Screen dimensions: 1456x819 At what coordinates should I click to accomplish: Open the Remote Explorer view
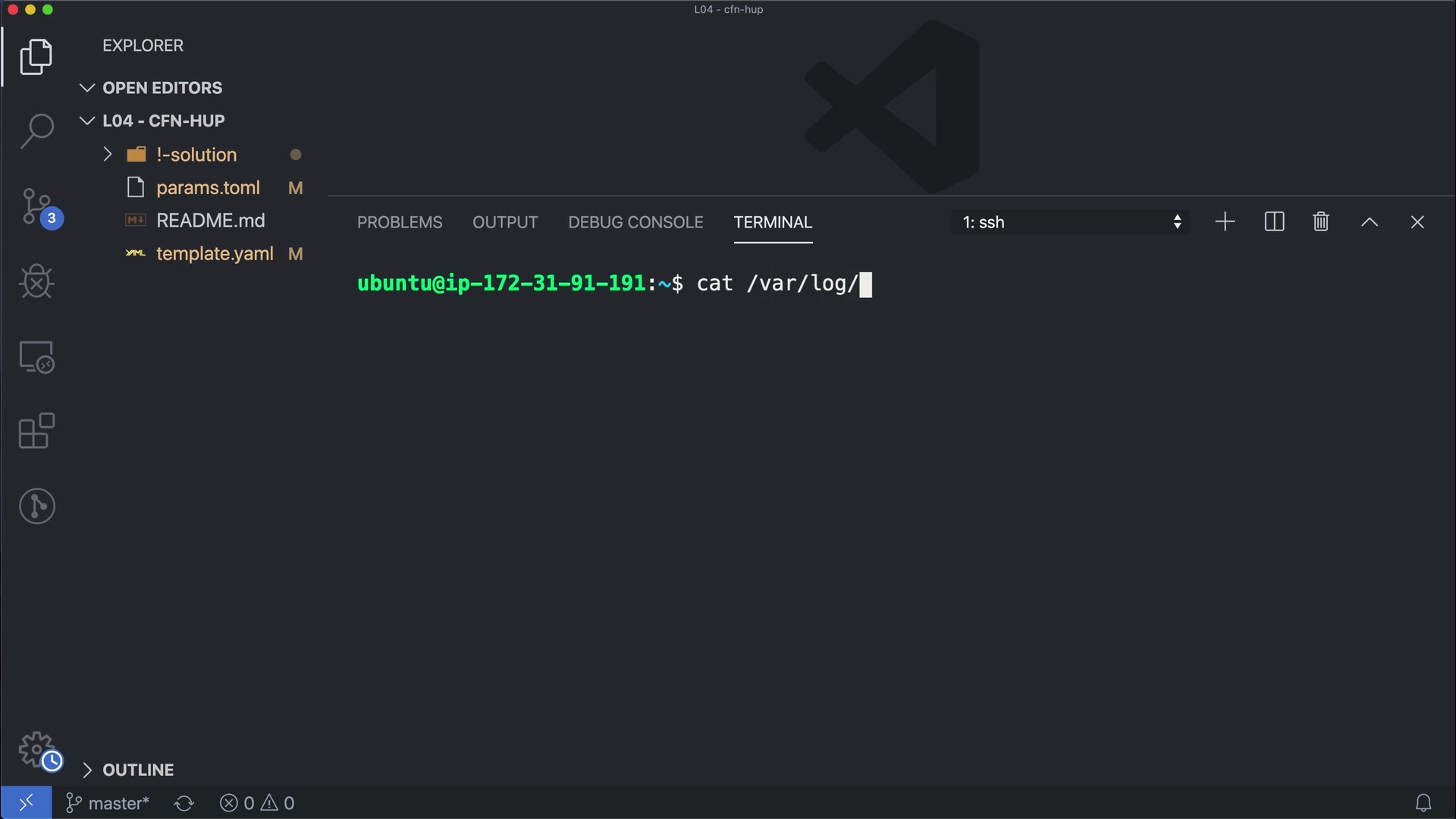(x=36, y=356)
